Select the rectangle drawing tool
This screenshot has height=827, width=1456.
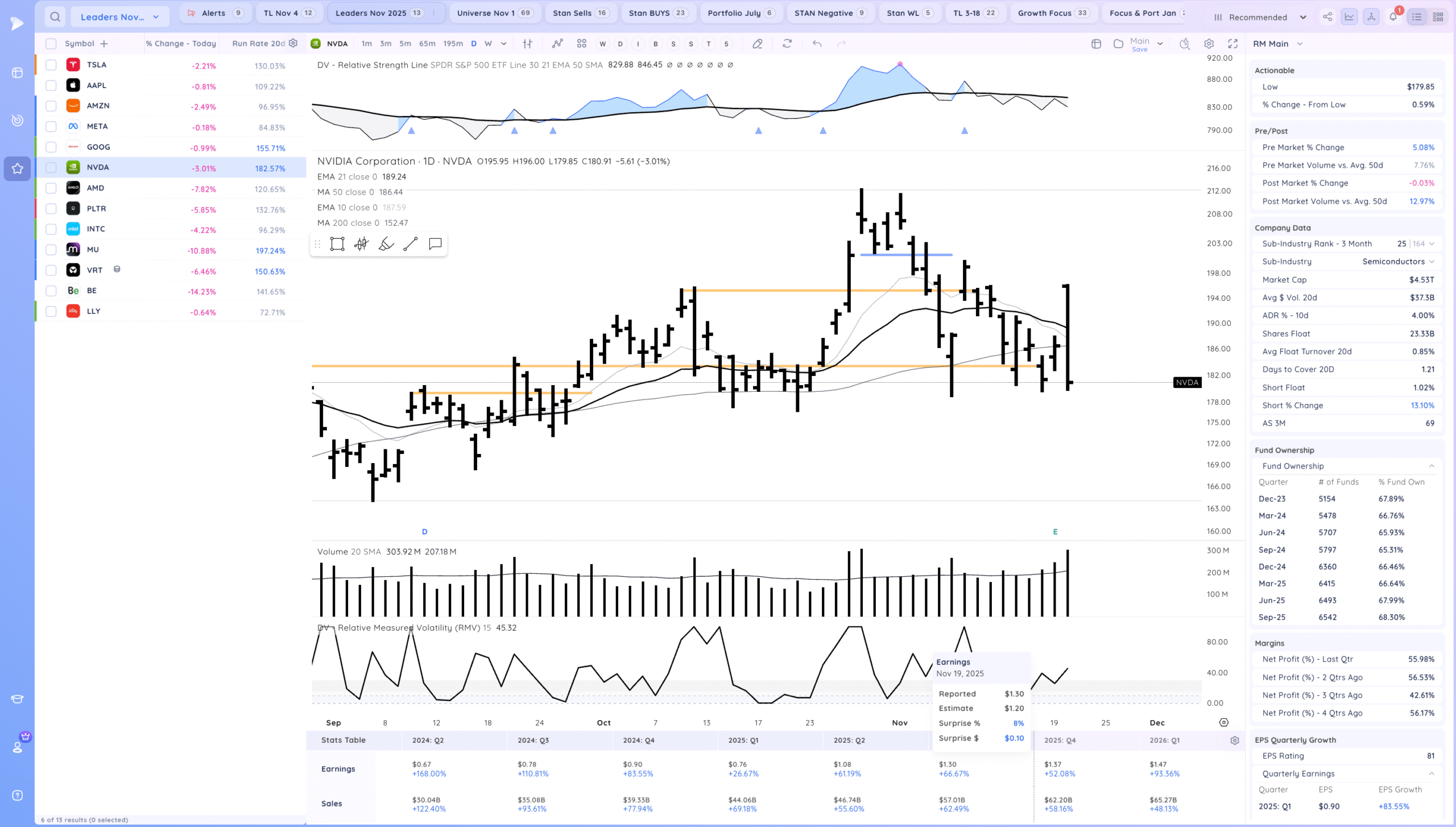(x=337, y=244)
